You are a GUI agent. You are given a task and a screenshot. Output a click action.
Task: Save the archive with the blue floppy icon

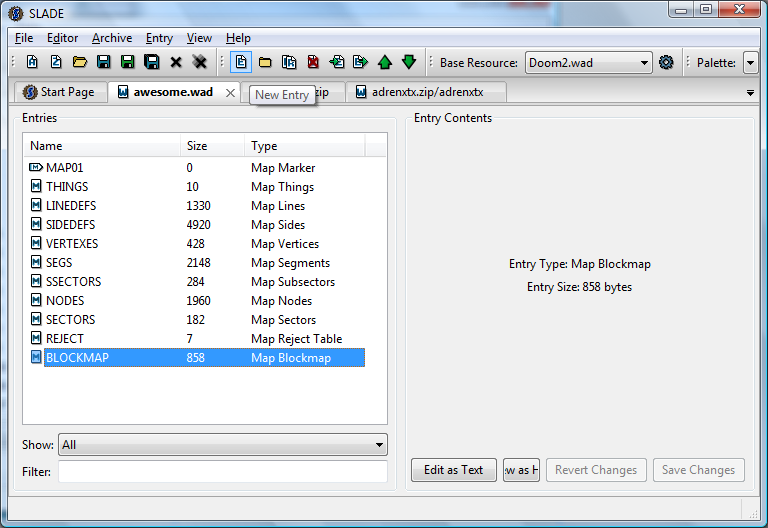pyautogui.click(x=103, y=62)
